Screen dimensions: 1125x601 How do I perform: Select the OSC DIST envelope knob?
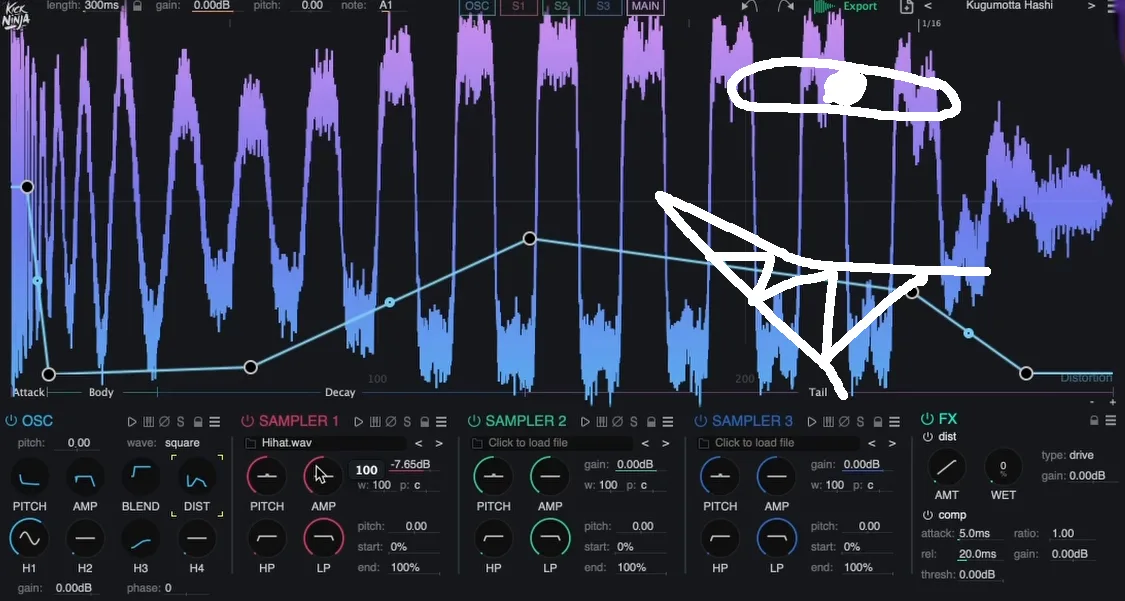pyautogui.click(x=197, y=477)
